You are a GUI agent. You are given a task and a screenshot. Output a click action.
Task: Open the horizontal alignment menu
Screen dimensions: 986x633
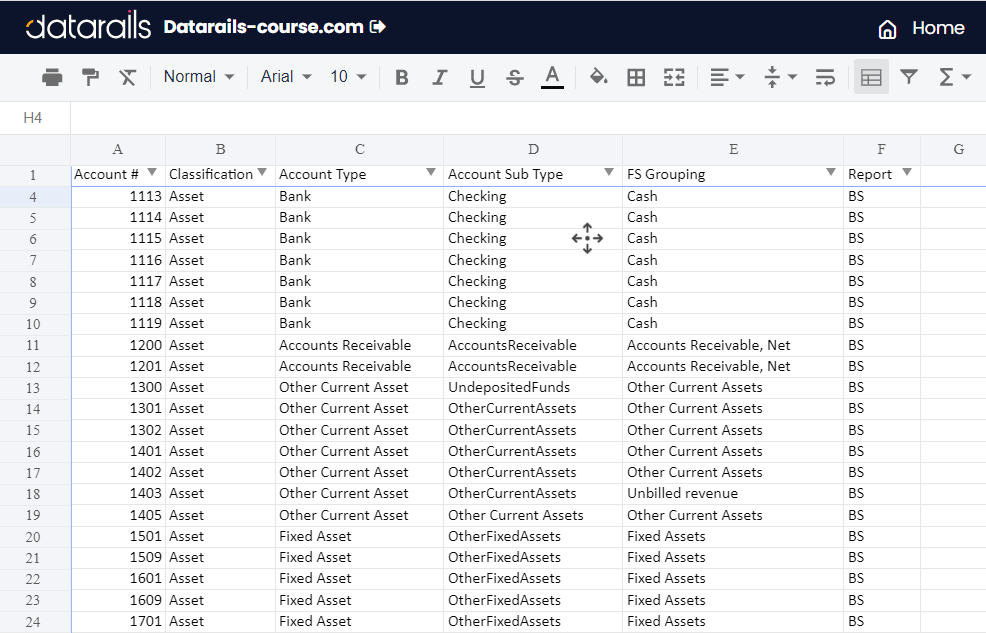click(726, 77)
